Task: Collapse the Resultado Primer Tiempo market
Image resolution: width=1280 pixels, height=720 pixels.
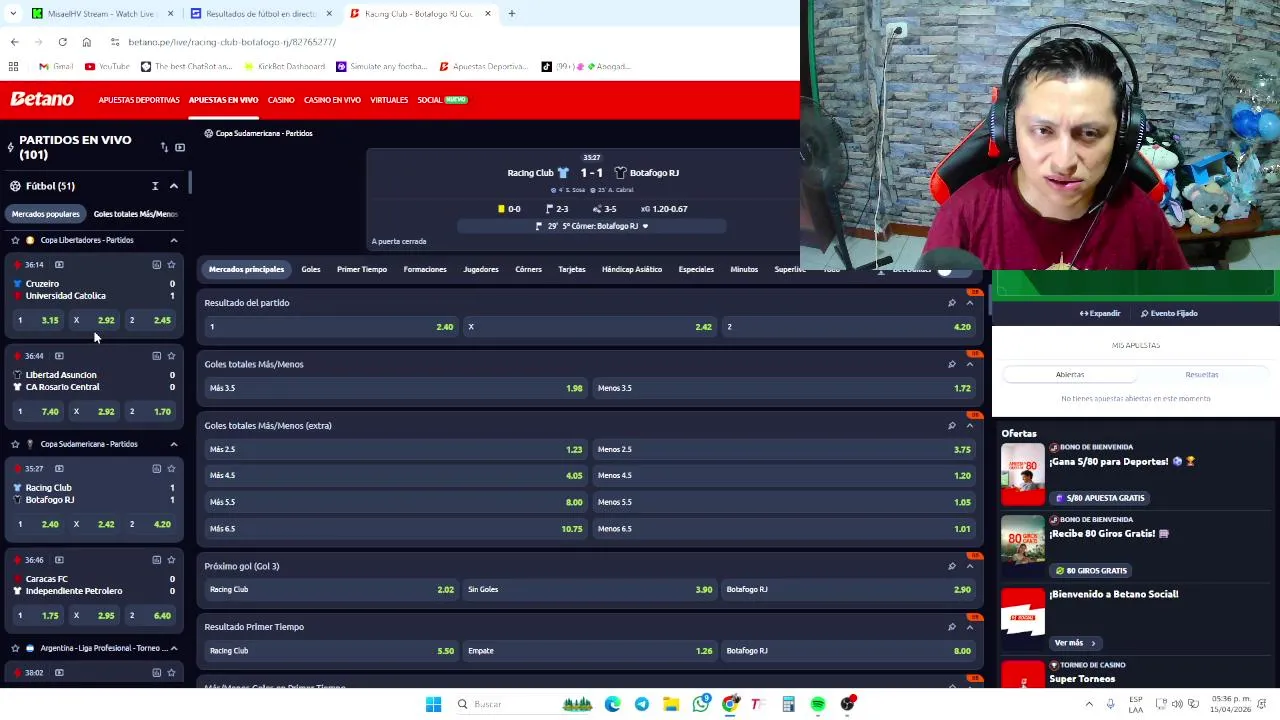Action: [969, 627]
